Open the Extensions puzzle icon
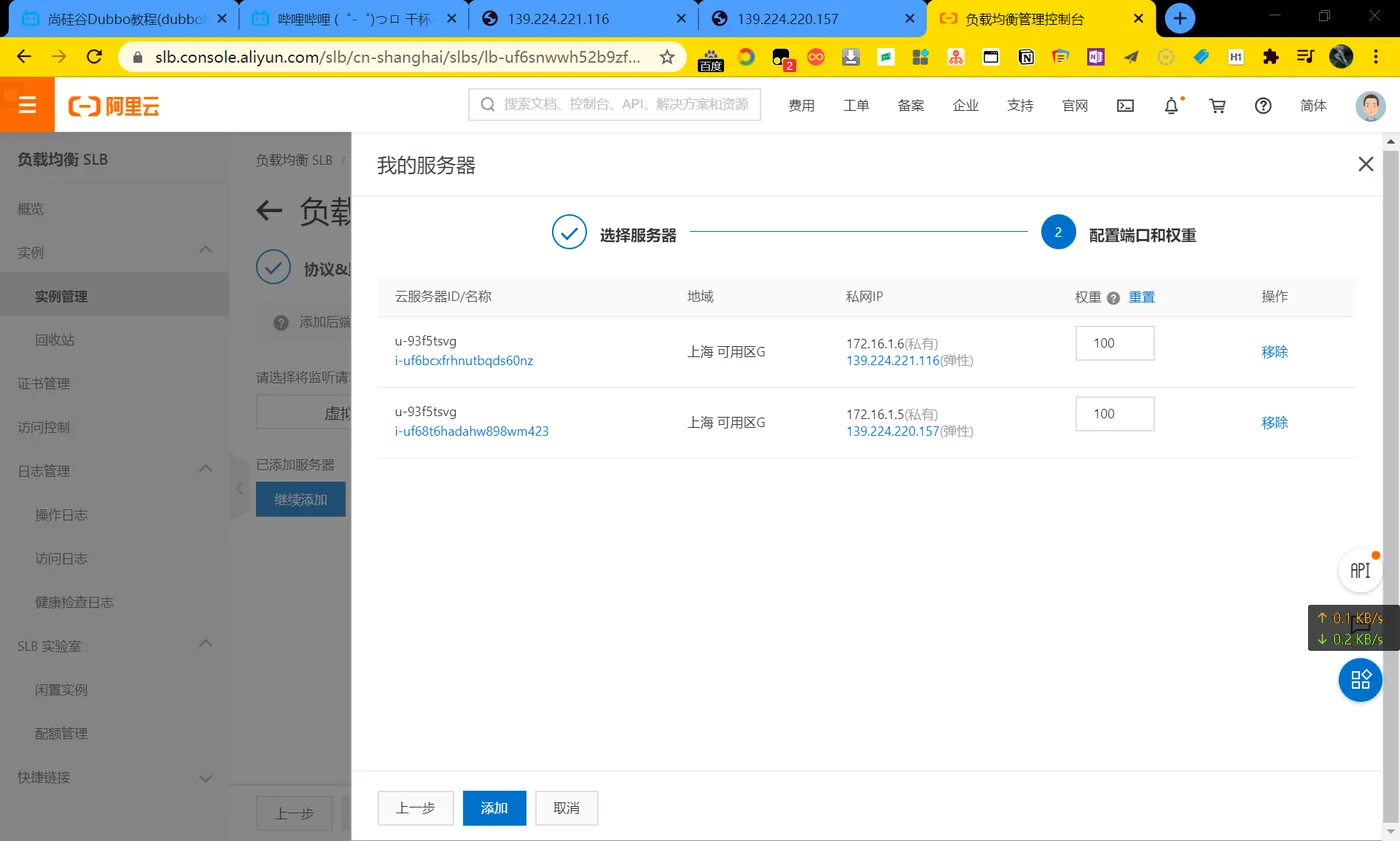 [1271, 57]
